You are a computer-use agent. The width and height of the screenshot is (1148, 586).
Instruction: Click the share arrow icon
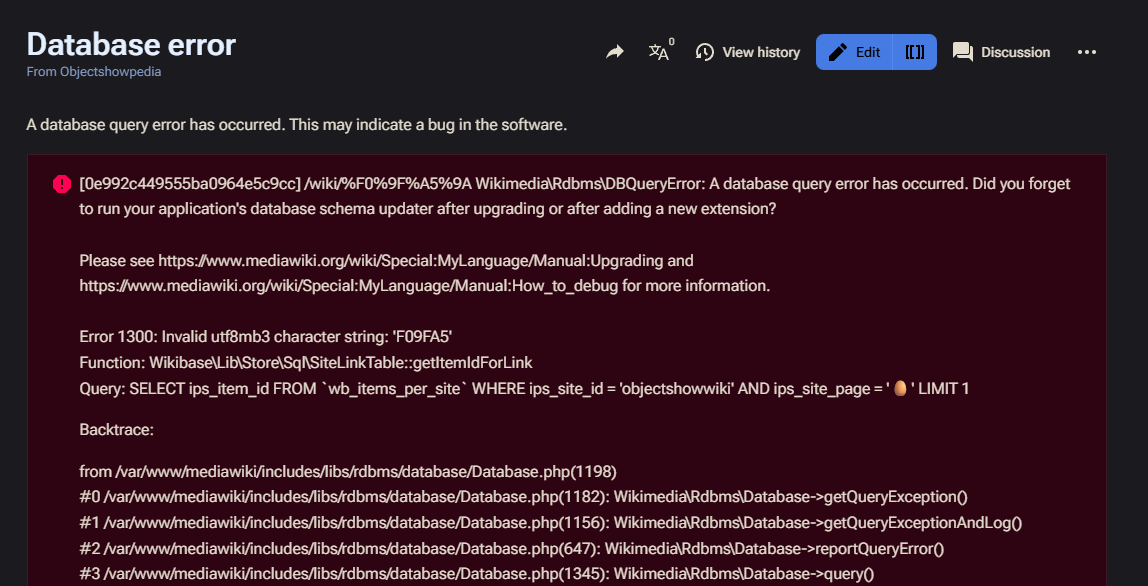(615, 52)
